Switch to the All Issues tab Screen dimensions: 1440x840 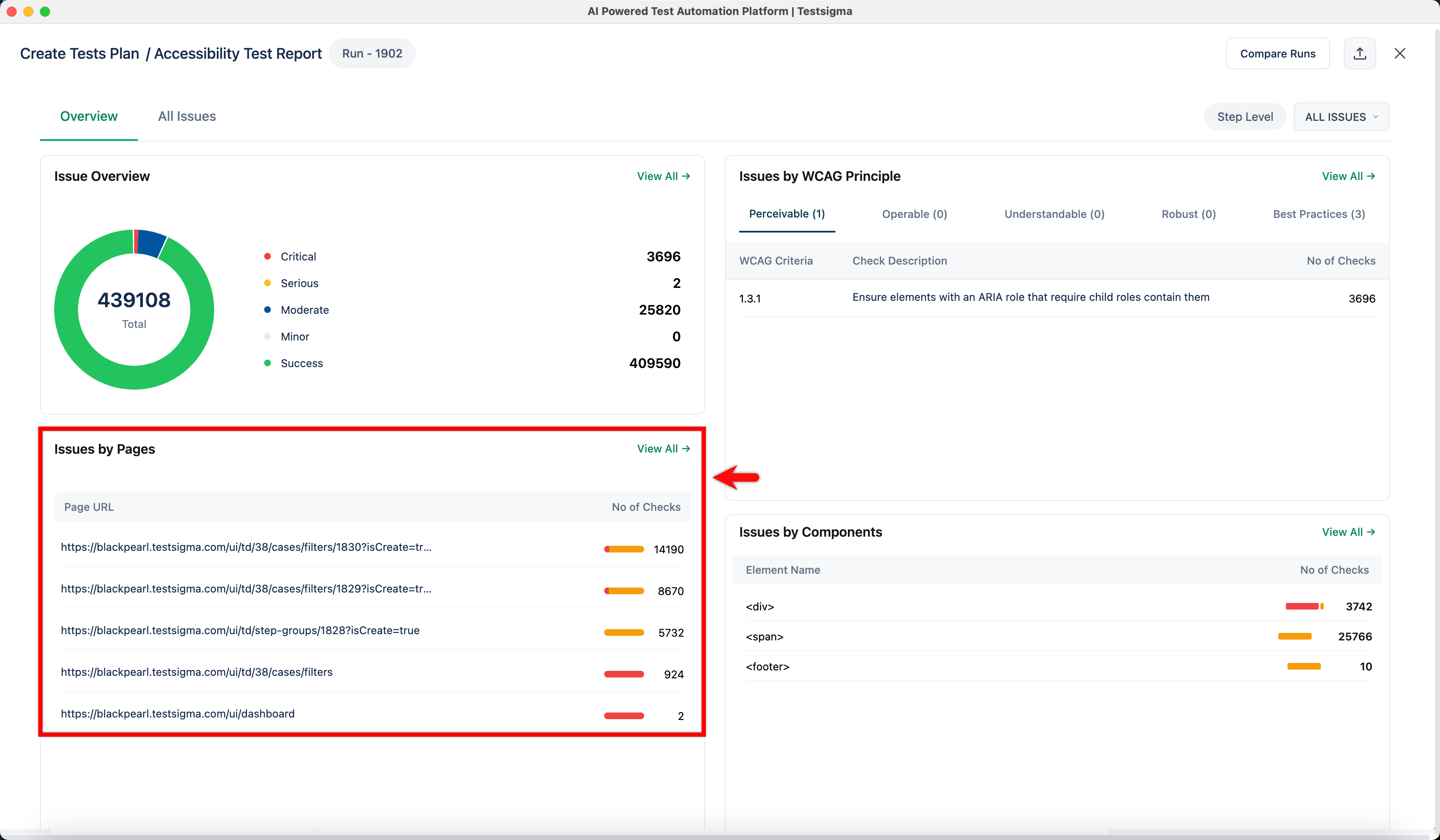coord(187,116)
